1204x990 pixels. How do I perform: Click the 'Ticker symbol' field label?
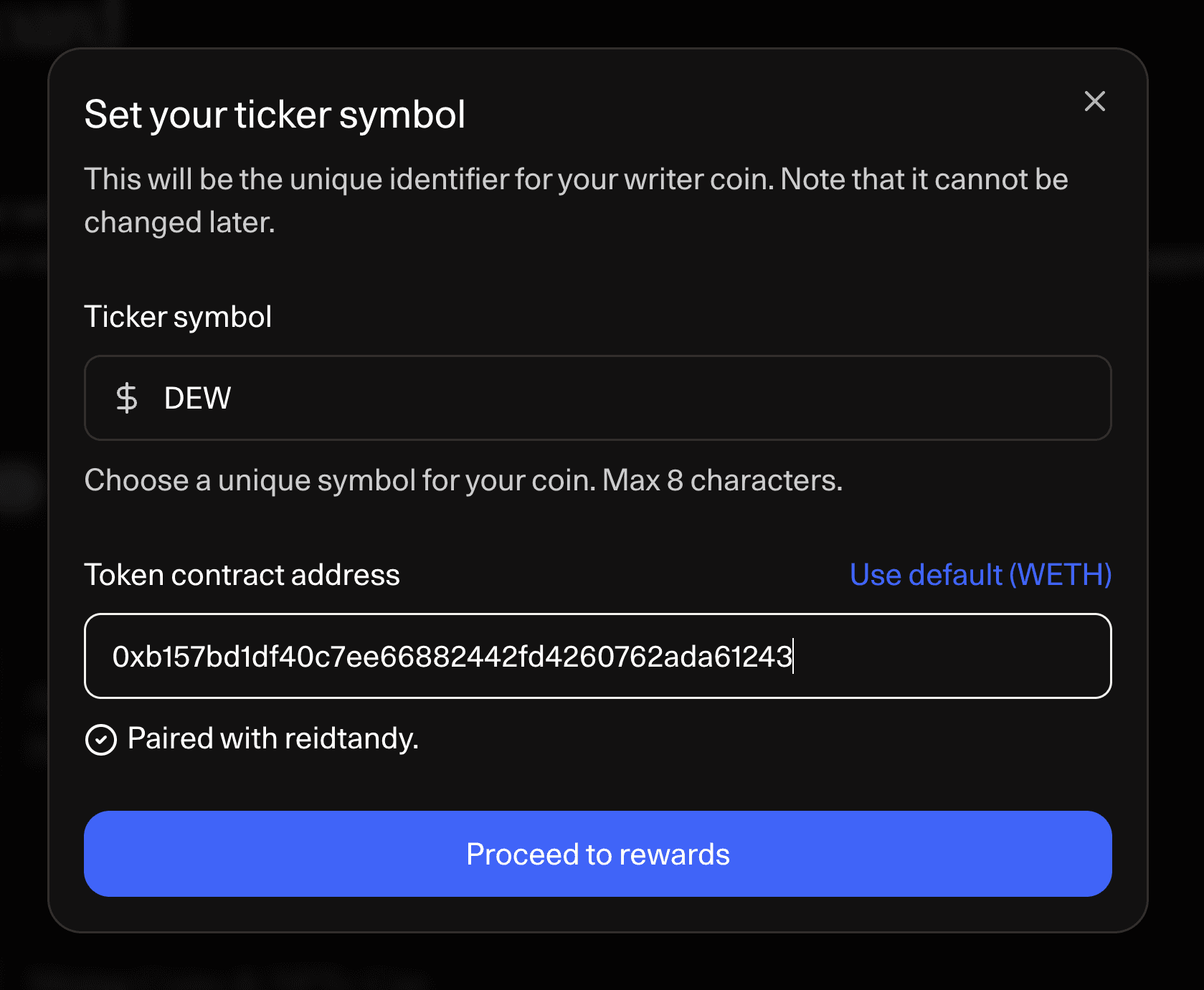pos(178,317)
